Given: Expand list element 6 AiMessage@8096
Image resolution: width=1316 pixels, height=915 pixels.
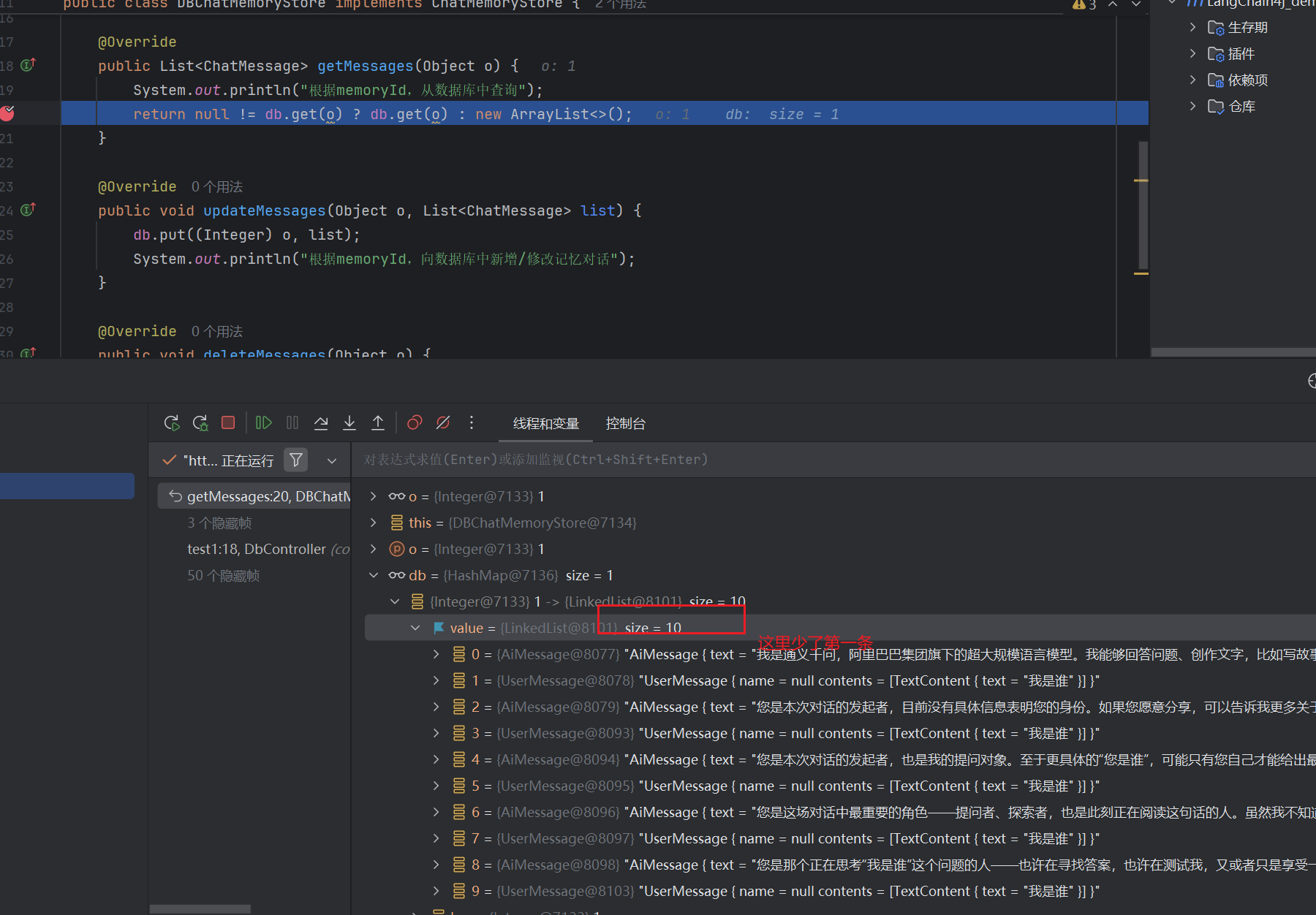Looking at the screenshot, I should [436, 812].
